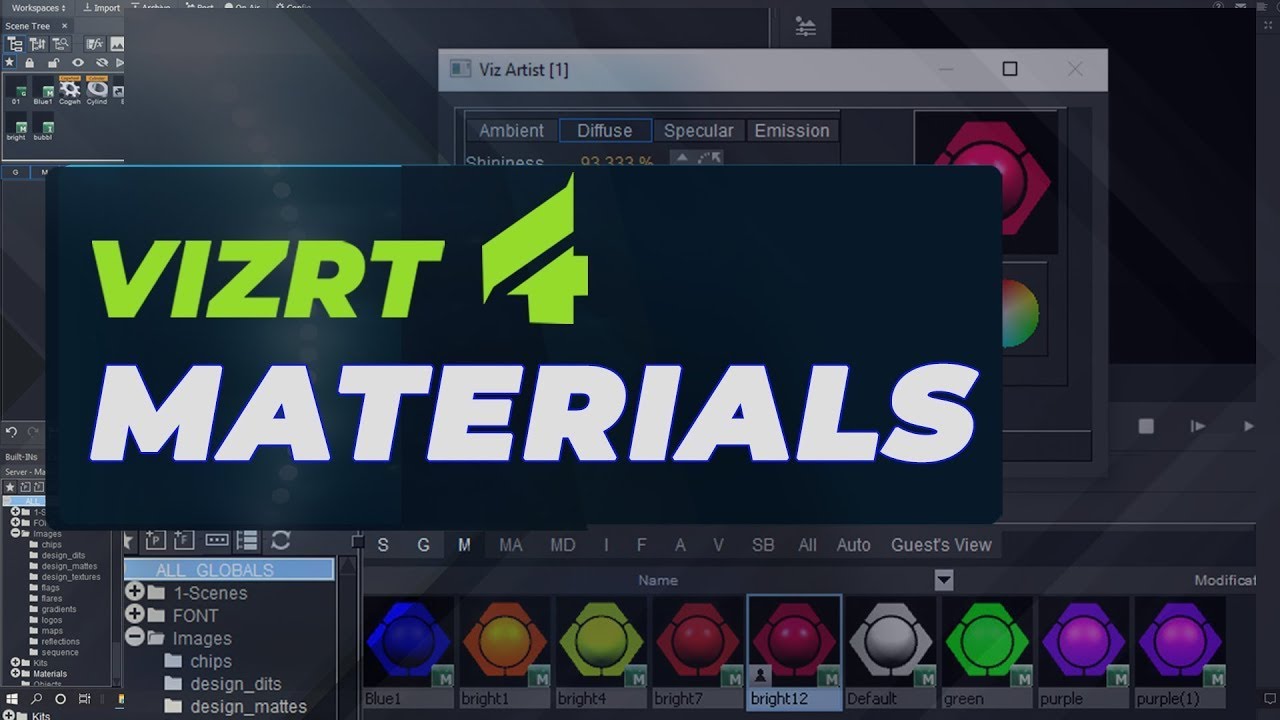This screenshot has width=1280, height=720.
Task: Toggle the star favorites icon in Scene Tree
Action: 10,63
